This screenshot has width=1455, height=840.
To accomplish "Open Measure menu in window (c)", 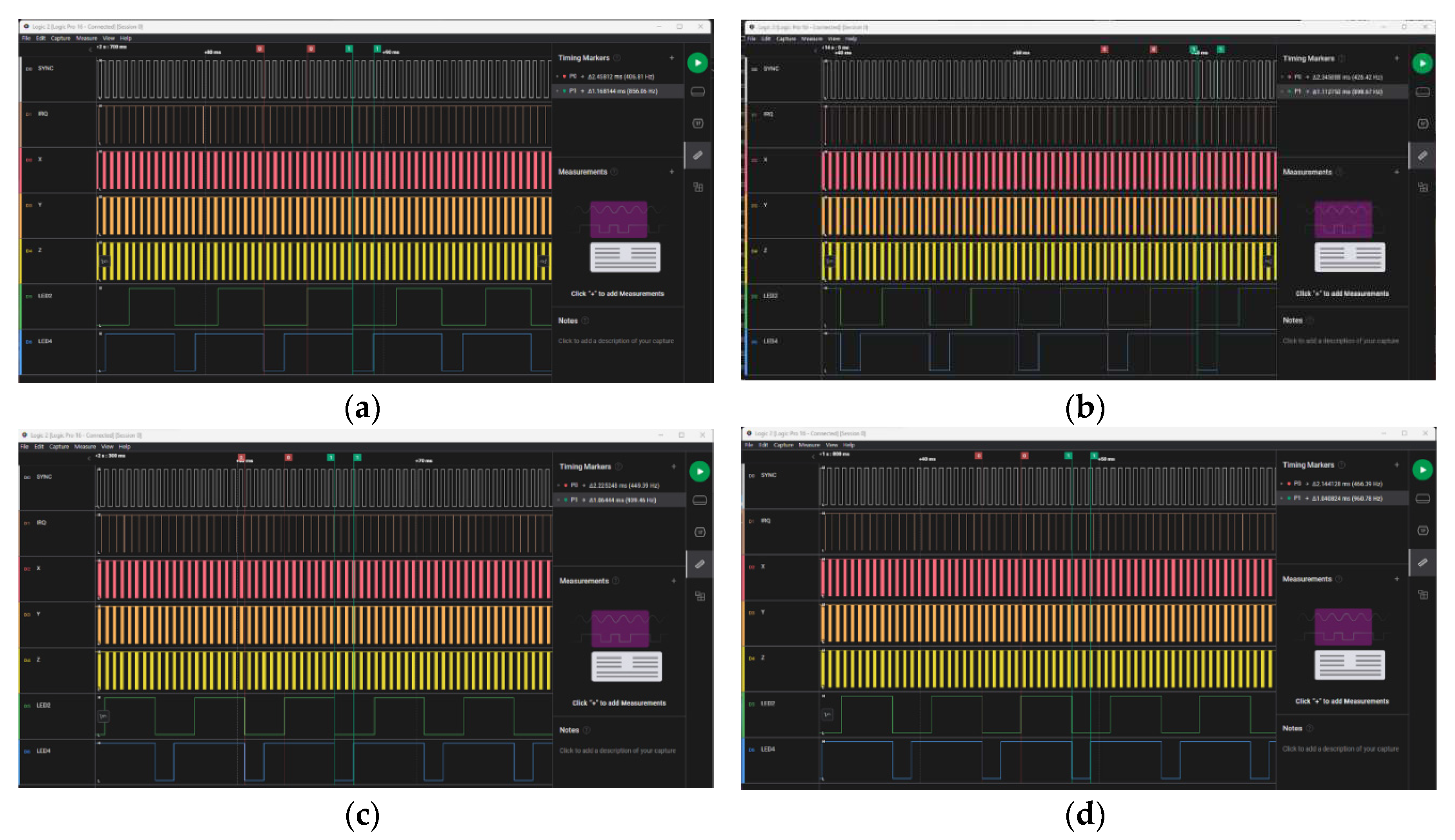I will pos(85,447).
